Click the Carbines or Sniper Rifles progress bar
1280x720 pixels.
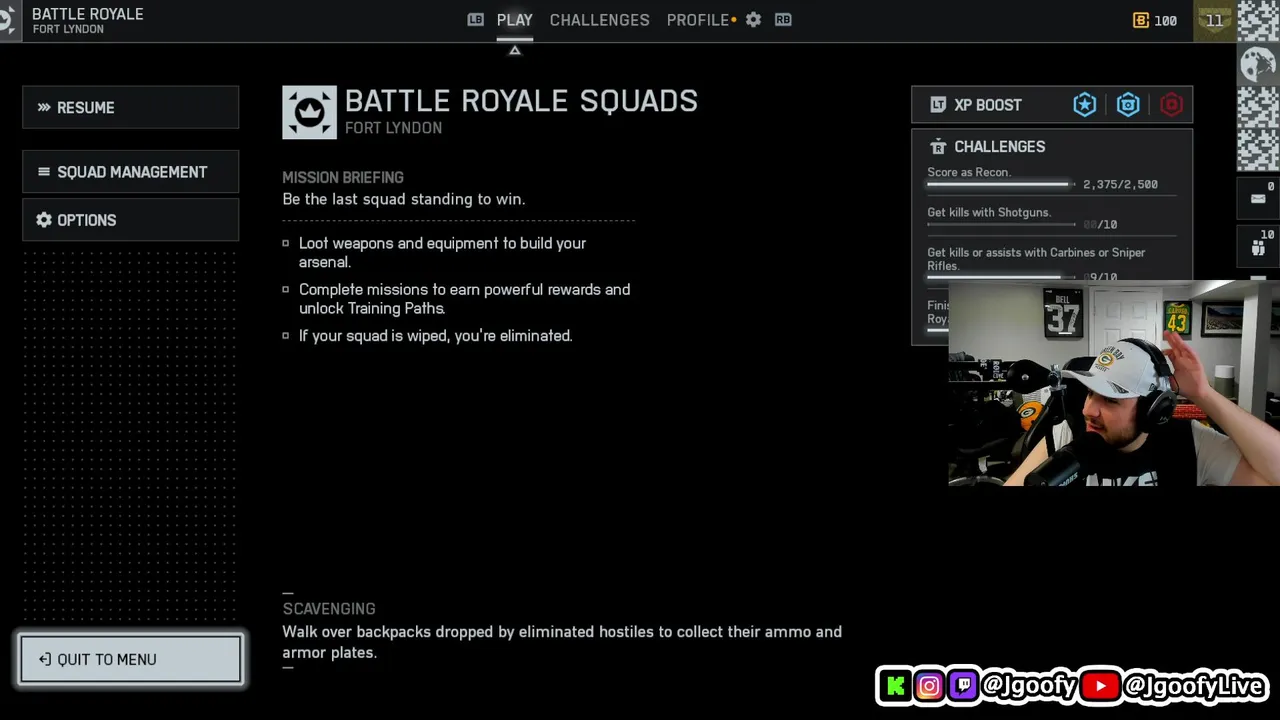pyautogui.click(x=1001, y=277)
